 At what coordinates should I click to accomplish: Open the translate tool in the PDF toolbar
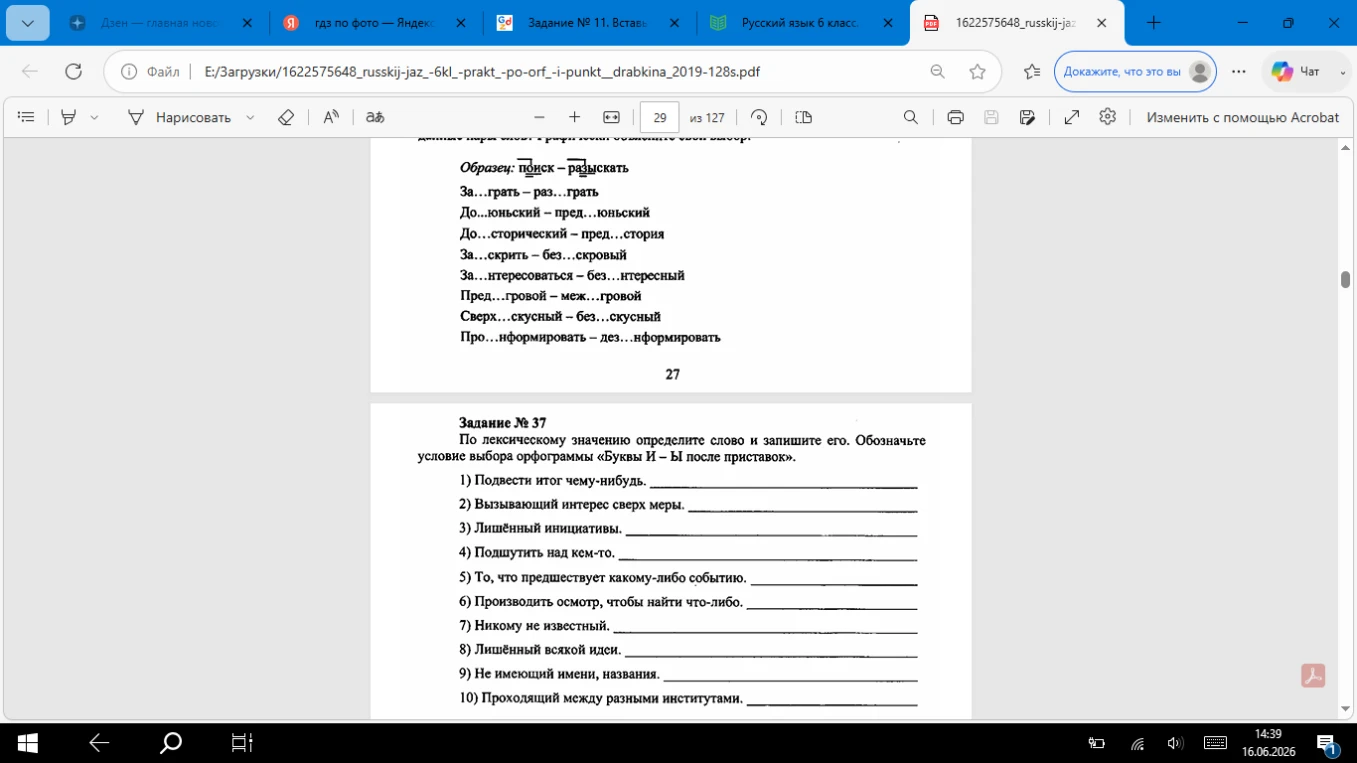point(375,117)
